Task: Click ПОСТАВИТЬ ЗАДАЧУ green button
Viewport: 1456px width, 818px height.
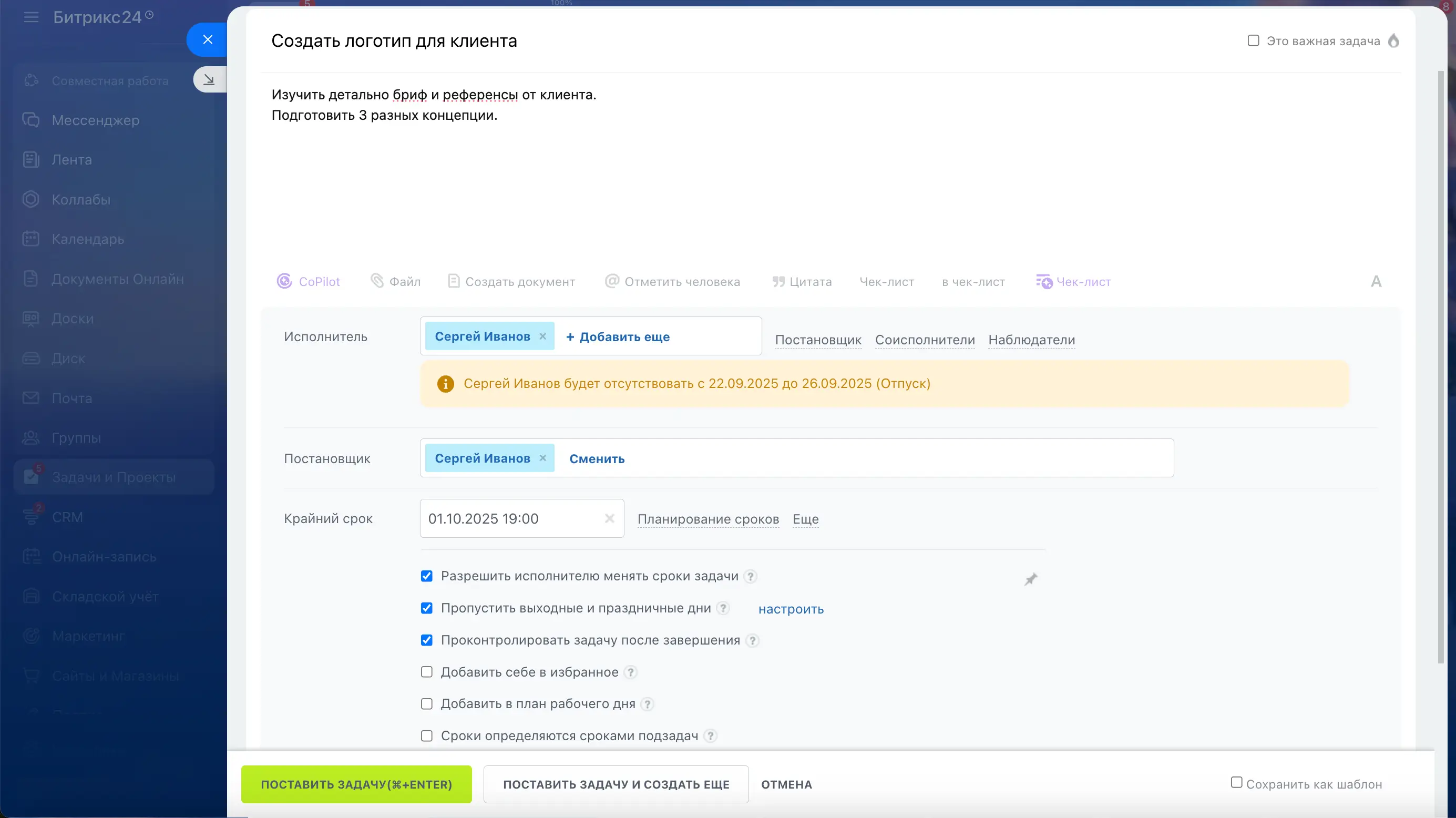Action: pos(356,784)
